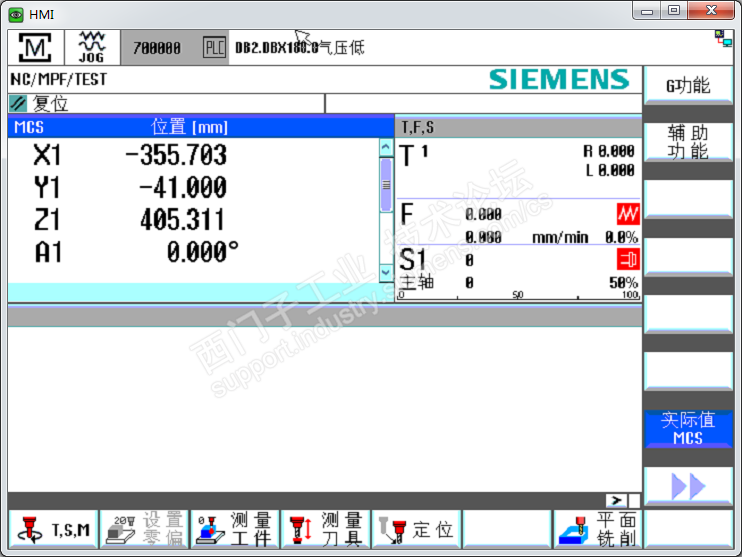
Task: Click the axis list scrollbar thumb
Action: (x=386, y=185)
